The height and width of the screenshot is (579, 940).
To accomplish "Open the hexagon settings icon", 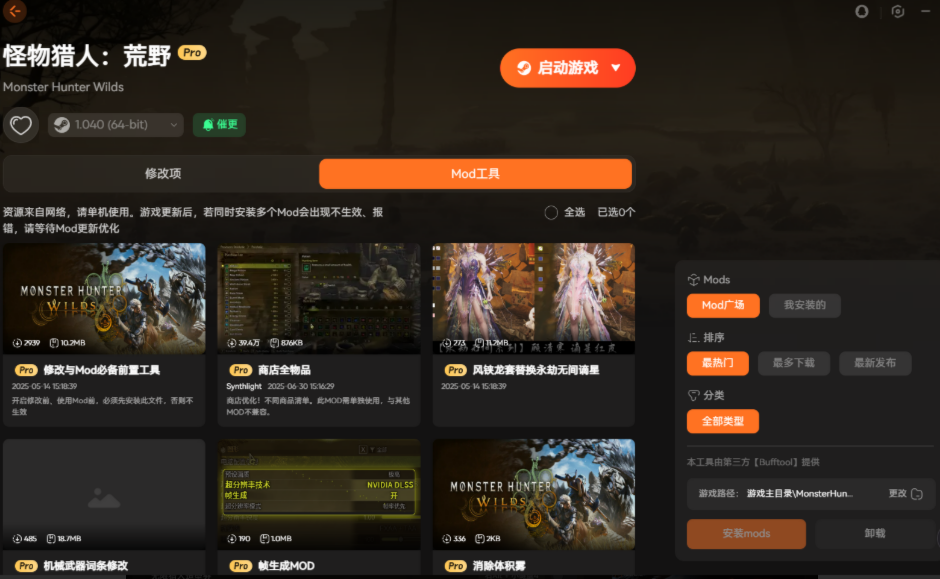I will click(x=897, y=12).
